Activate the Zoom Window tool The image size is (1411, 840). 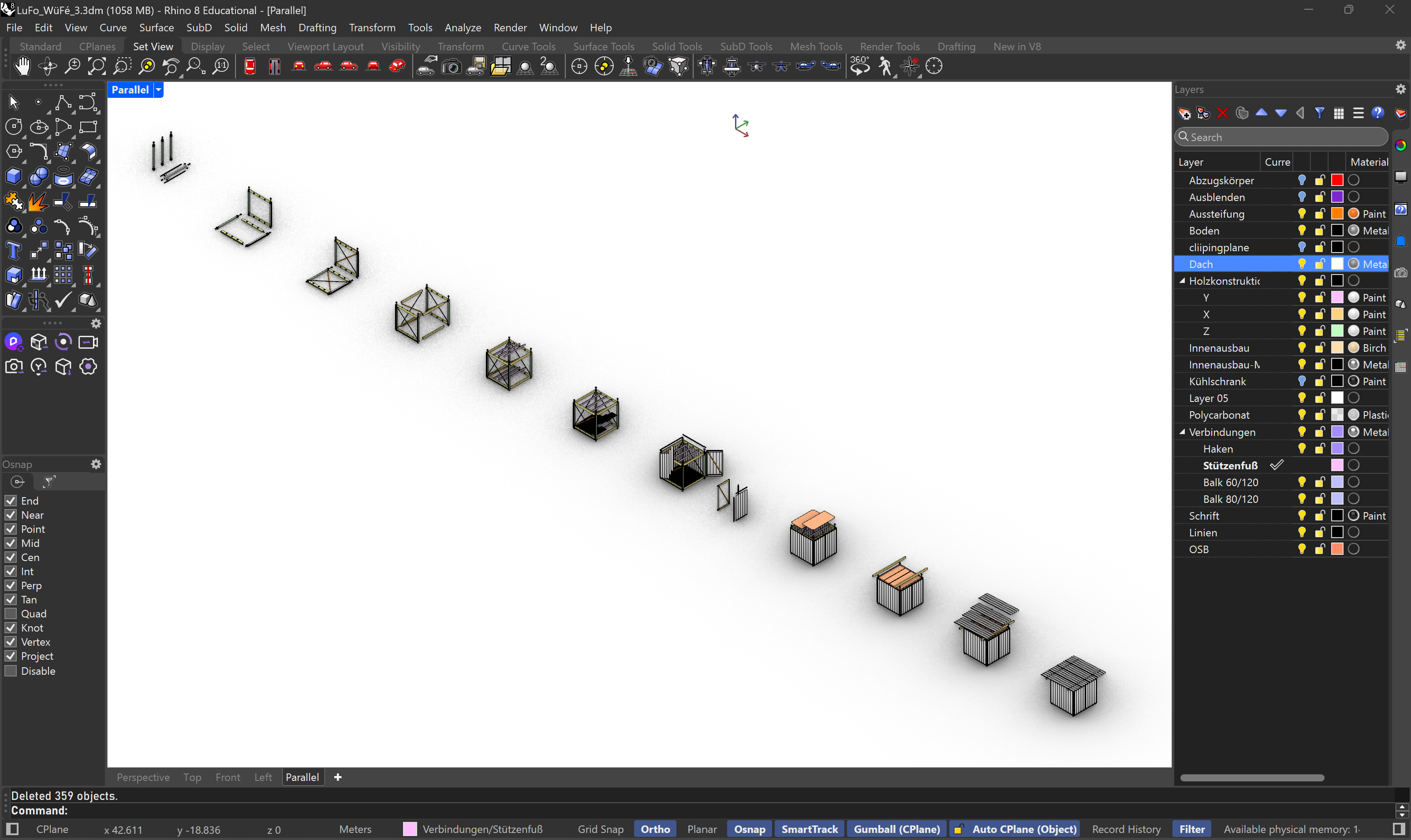(x=122, y=66)
